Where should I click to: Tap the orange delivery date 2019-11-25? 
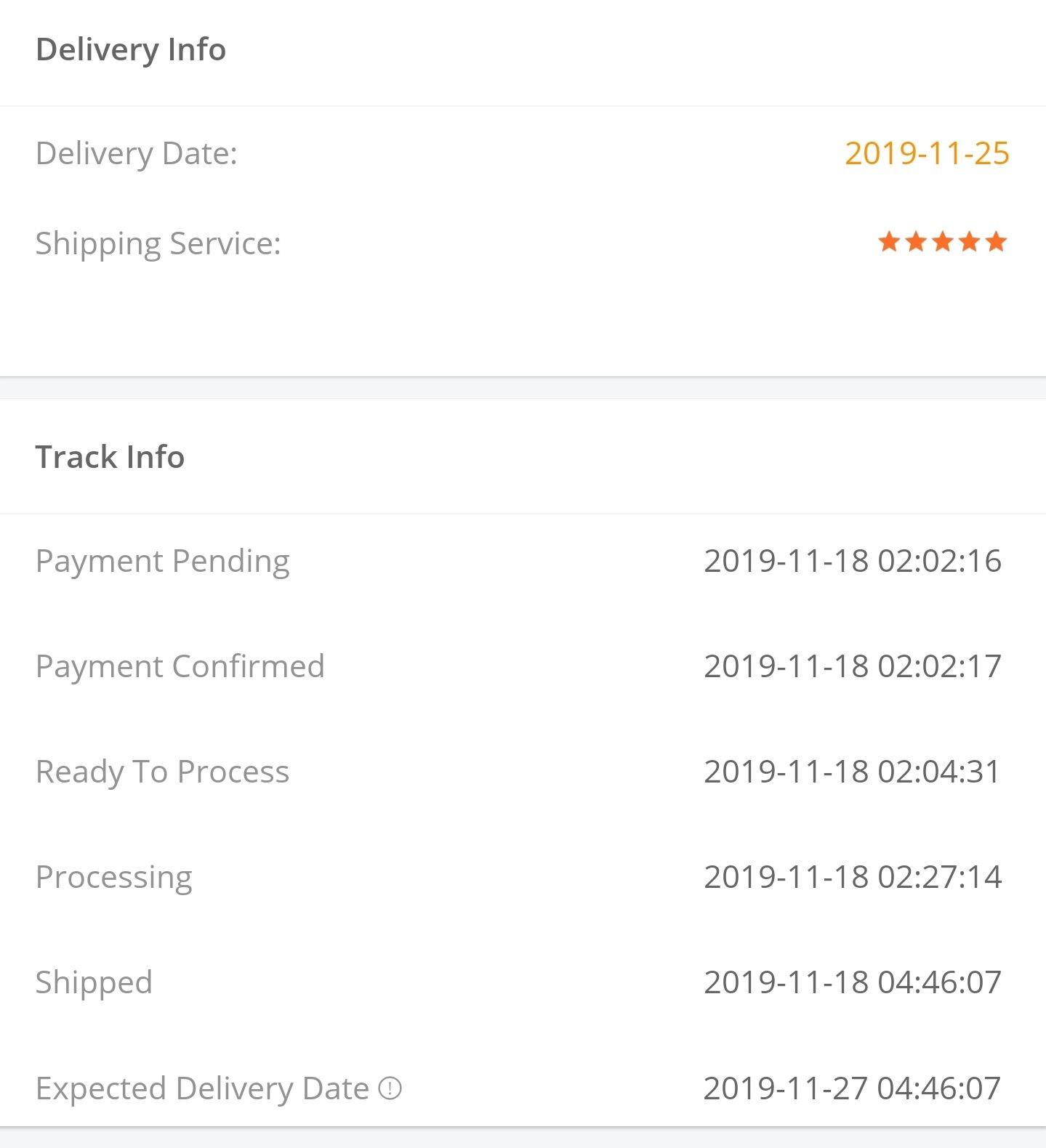point(927,153)
